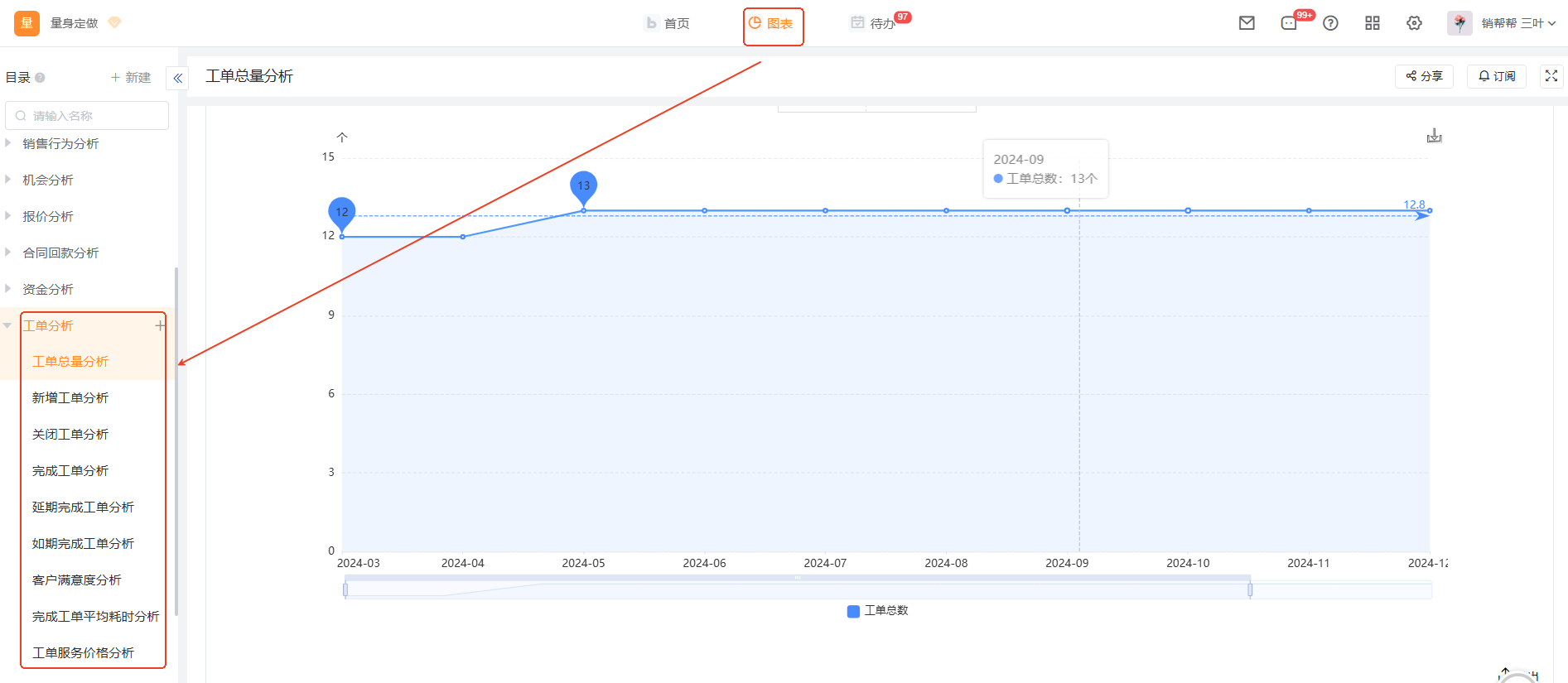Image resolution: width=1568 pixels, height=683 pixels.
Task: Toggle the 工单总数 legend series
Action: (x=877, y=611)
